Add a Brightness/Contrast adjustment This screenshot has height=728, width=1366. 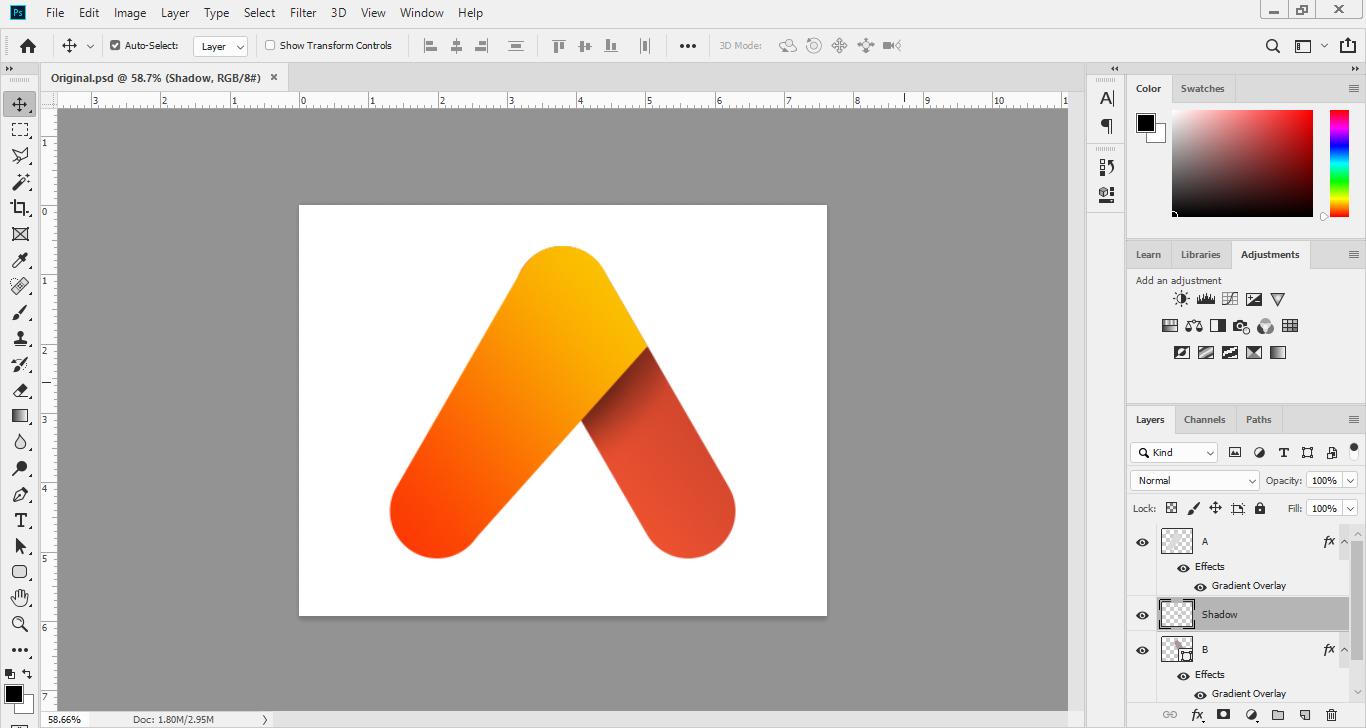coord(1181,299)
